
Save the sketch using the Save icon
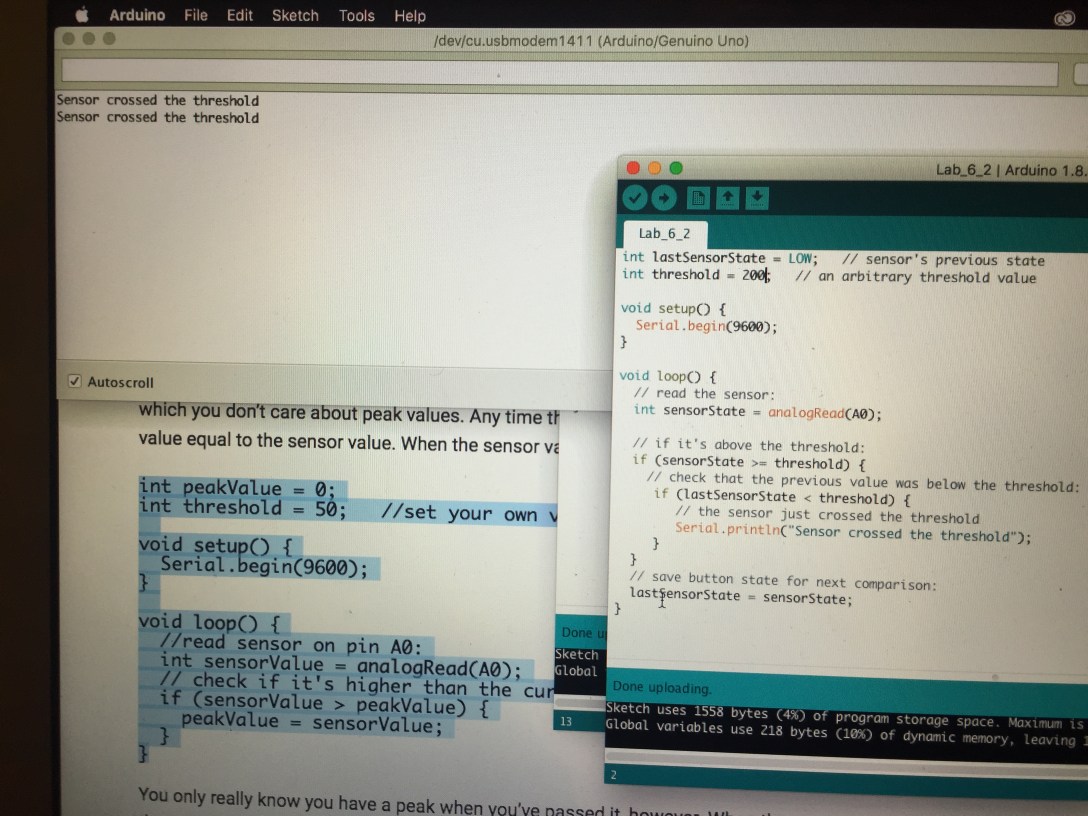click(x=756, y=198)
